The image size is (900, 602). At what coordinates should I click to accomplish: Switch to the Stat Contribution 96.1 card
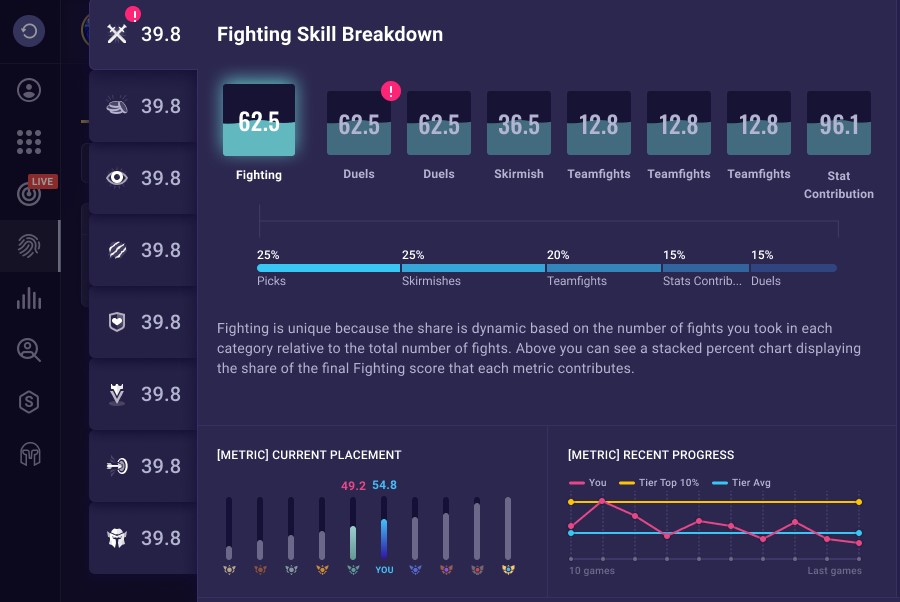(838, 120)
